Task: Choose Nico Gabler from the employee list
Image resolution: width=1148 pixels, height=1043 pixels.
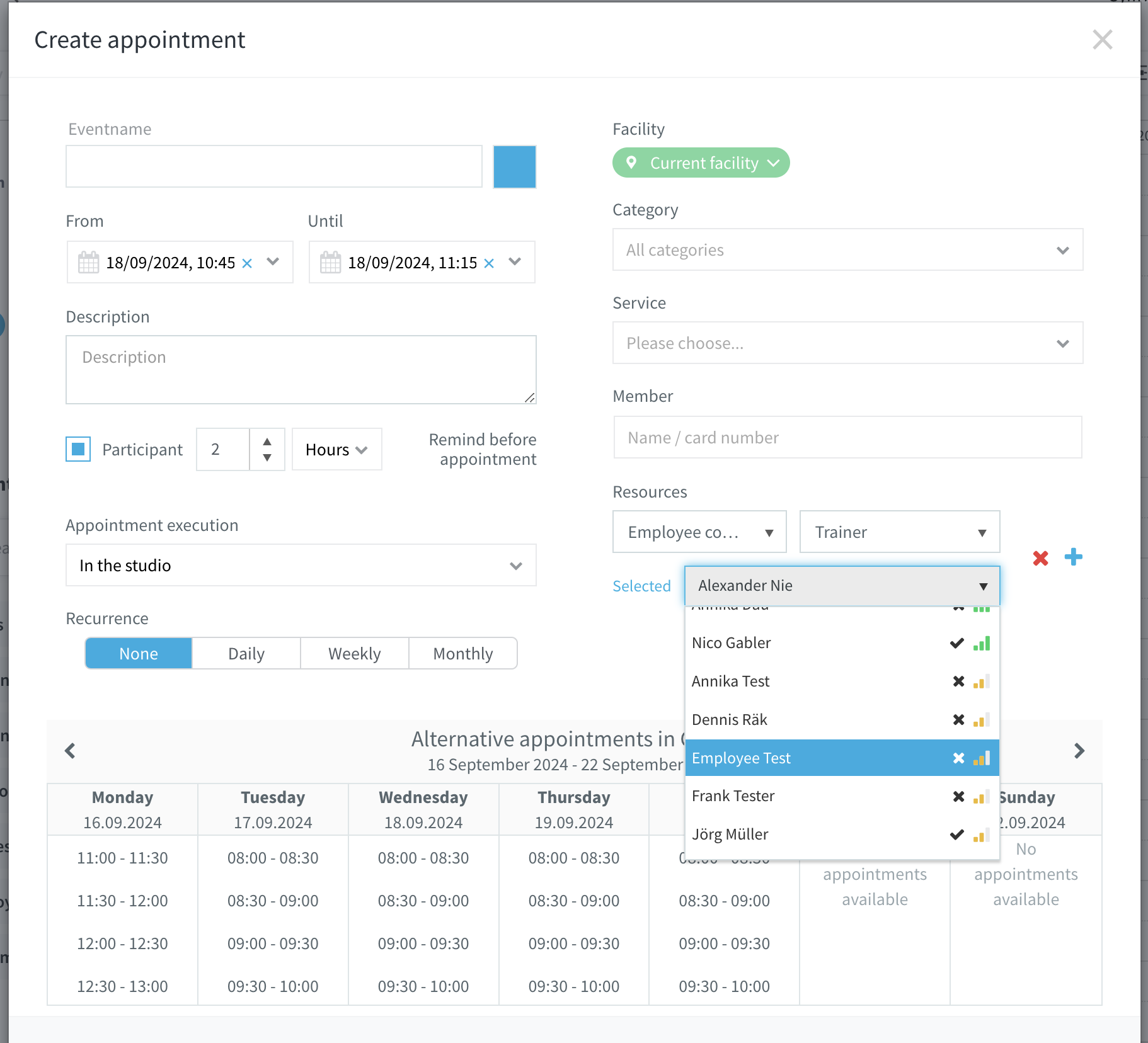Action: tap(842, 643)
